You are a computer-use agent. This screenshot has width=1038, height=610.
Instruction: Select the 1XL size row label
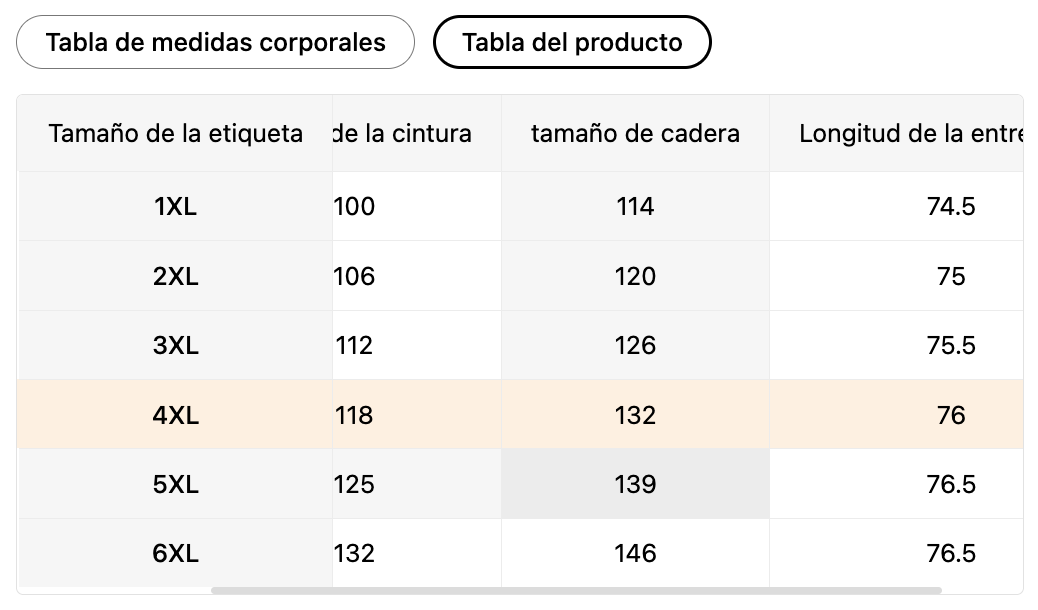(176, 207)
